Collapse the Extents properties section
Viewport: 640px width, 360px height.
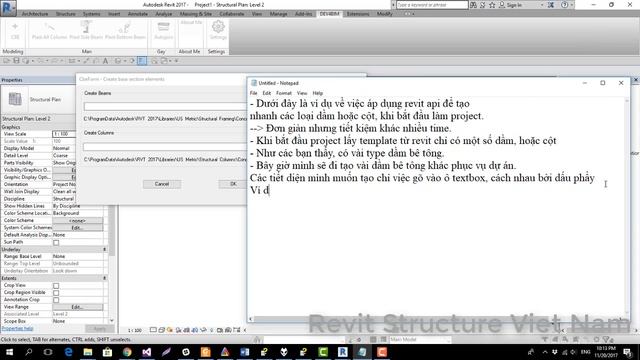pyautogui.click(x=104, y=278)
